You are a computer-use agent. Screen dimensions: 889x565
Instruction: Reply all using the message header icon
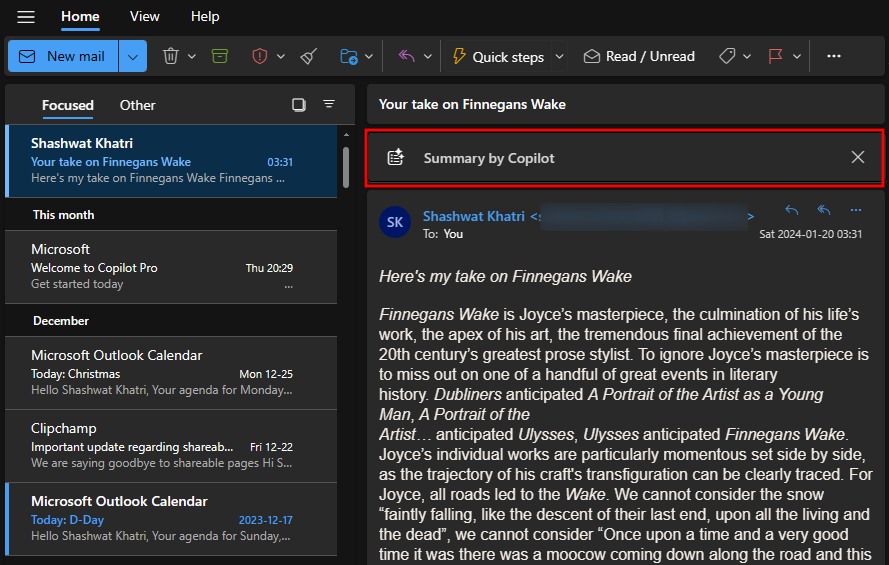tap(824, 210)
